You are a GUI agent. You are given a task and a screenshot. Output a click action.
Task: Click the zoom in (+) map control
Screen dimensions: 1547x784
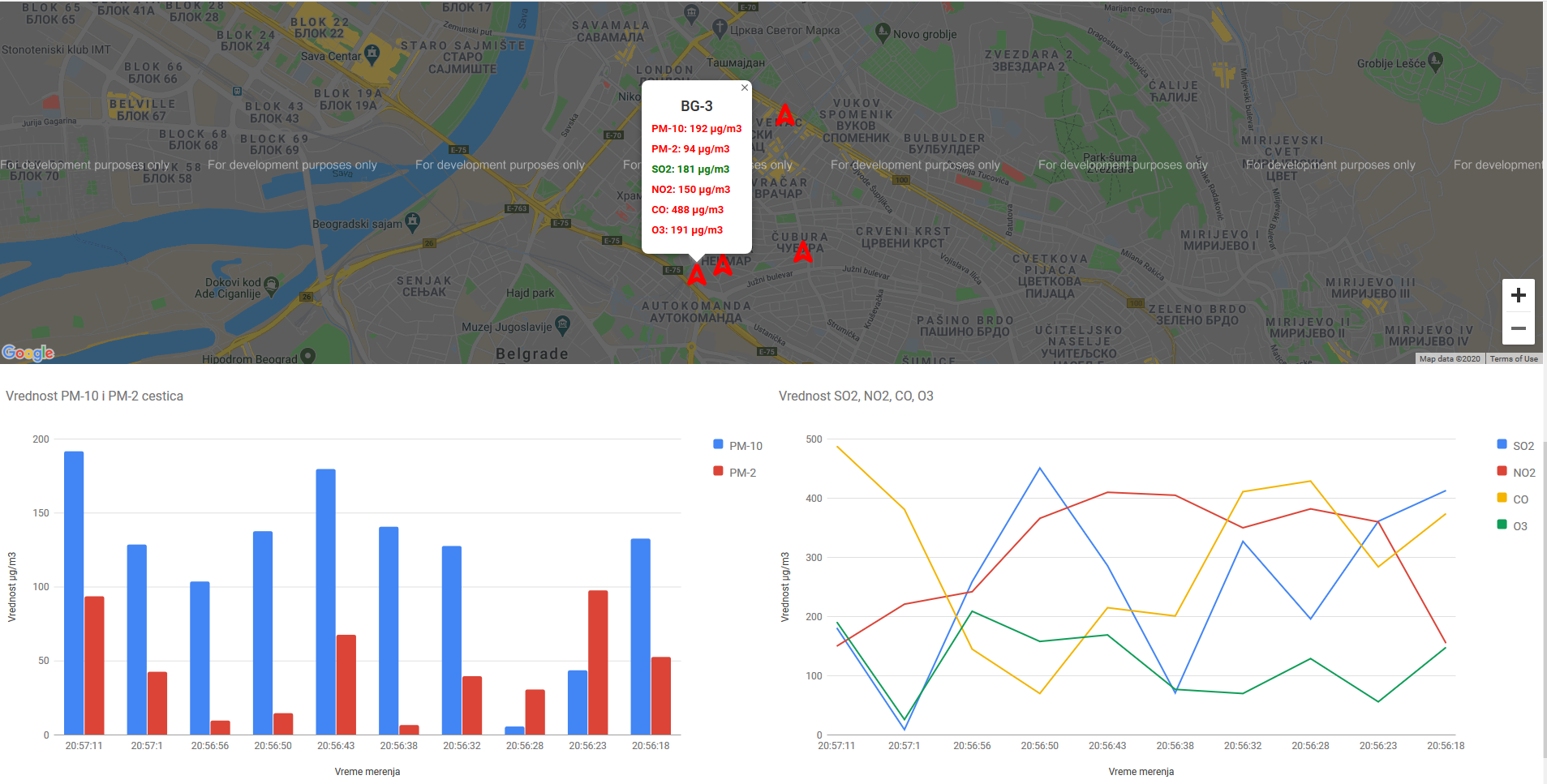click(x=1519, y=294)
